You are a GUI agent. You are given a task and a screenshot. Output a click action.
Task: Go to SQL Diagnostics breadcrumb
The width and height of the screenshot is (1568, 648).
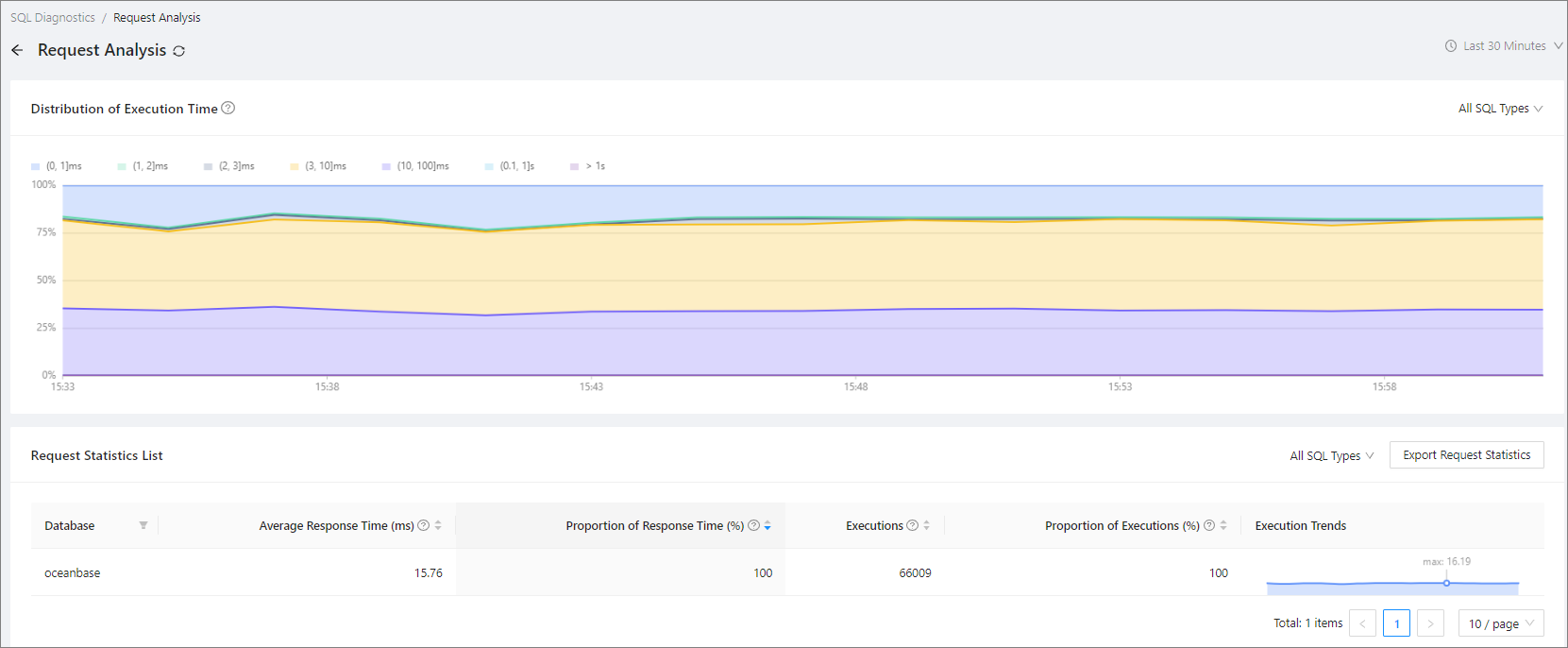pos(53,17)
